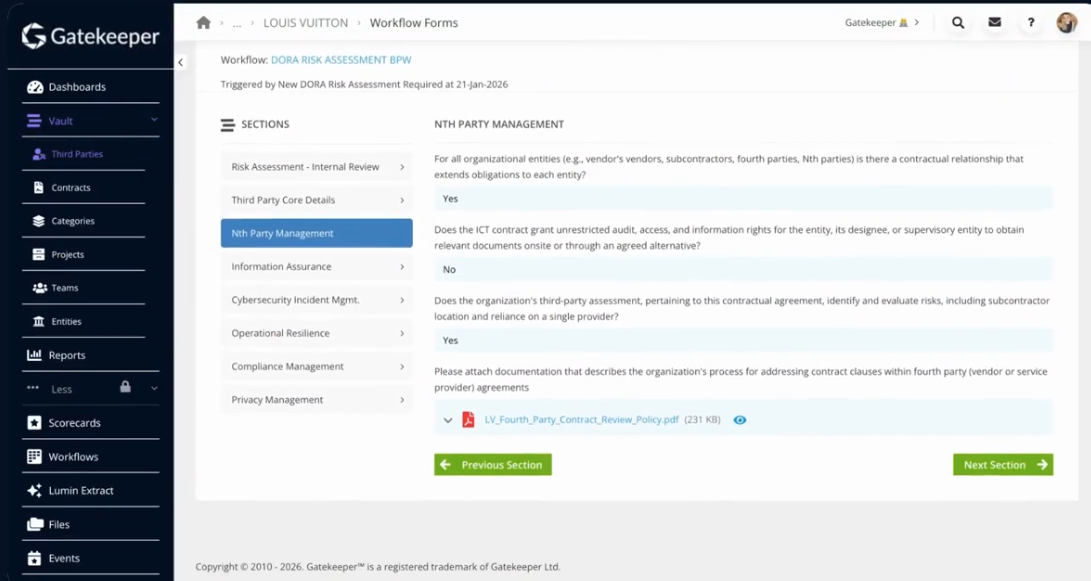Open Projects in sidebar
The width and height of the screenshot is (1091, 581).
click(x=67, y=255)
